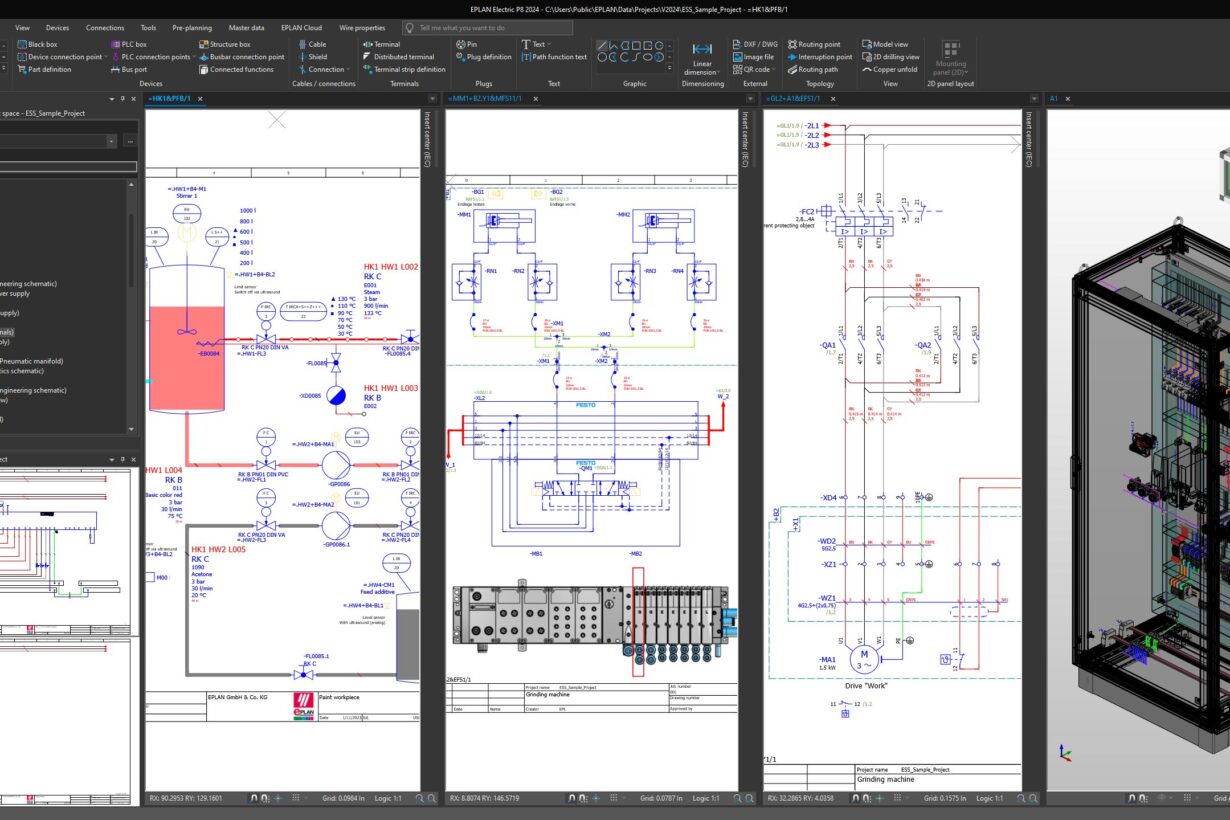This screenshot has height=820, width=1230.
Task: Insert a Terminal strip definition
Action: pos(404,70)
